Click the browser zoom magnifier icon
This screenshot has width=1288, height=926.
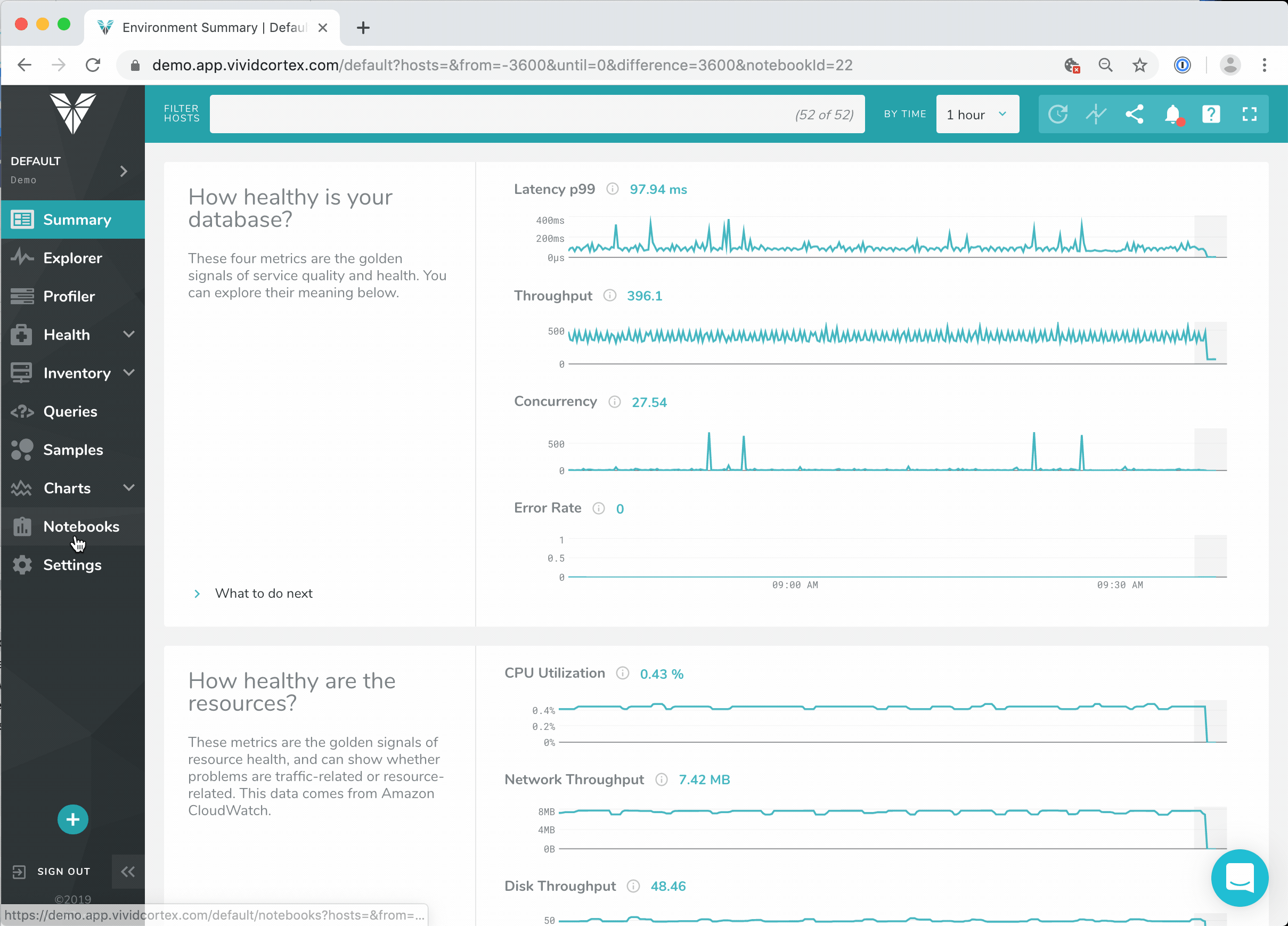point(1105,65)
